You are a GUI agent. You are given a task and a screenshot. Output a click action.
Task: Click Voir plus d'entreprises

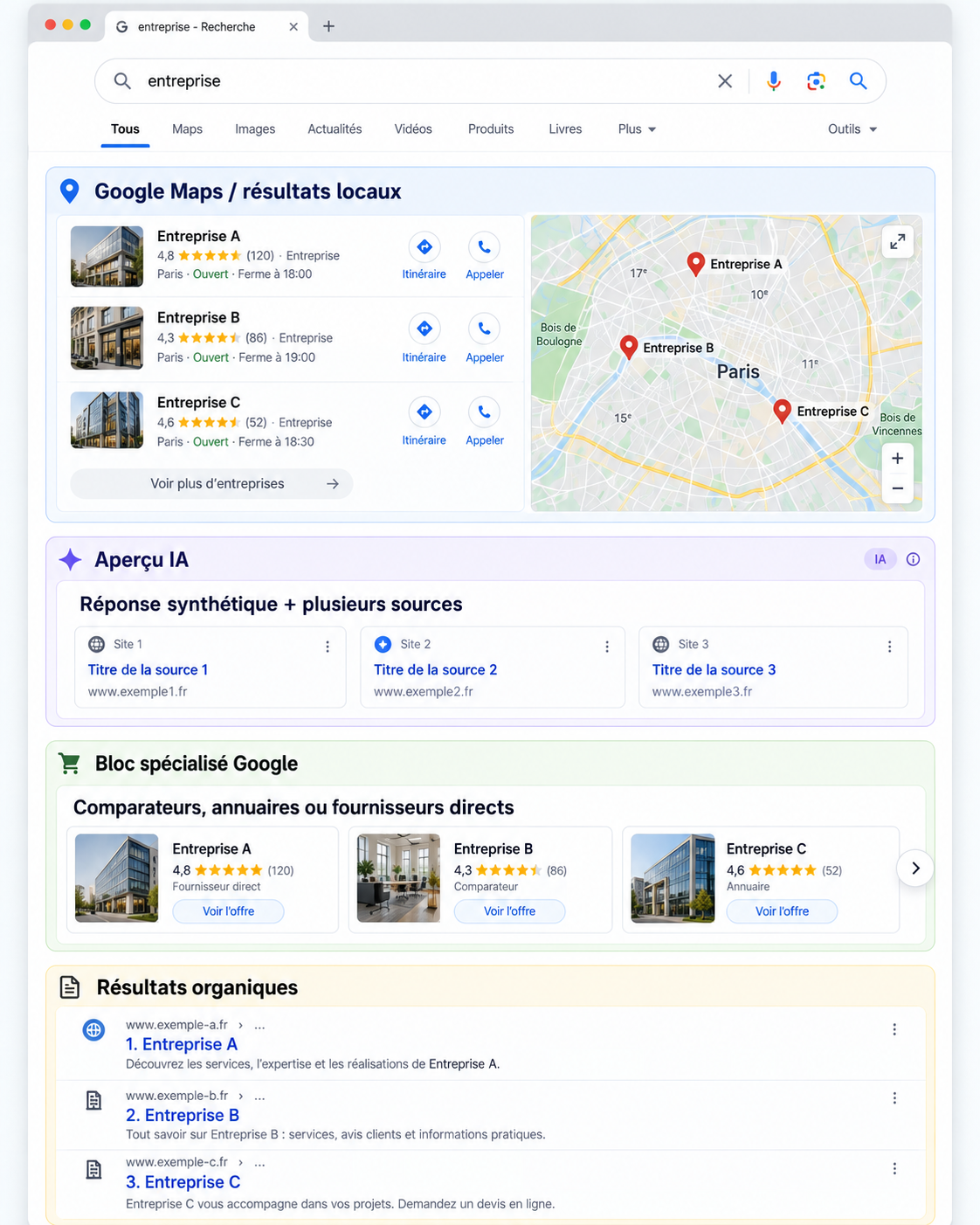pyautogui.click(x=211, y=484)
